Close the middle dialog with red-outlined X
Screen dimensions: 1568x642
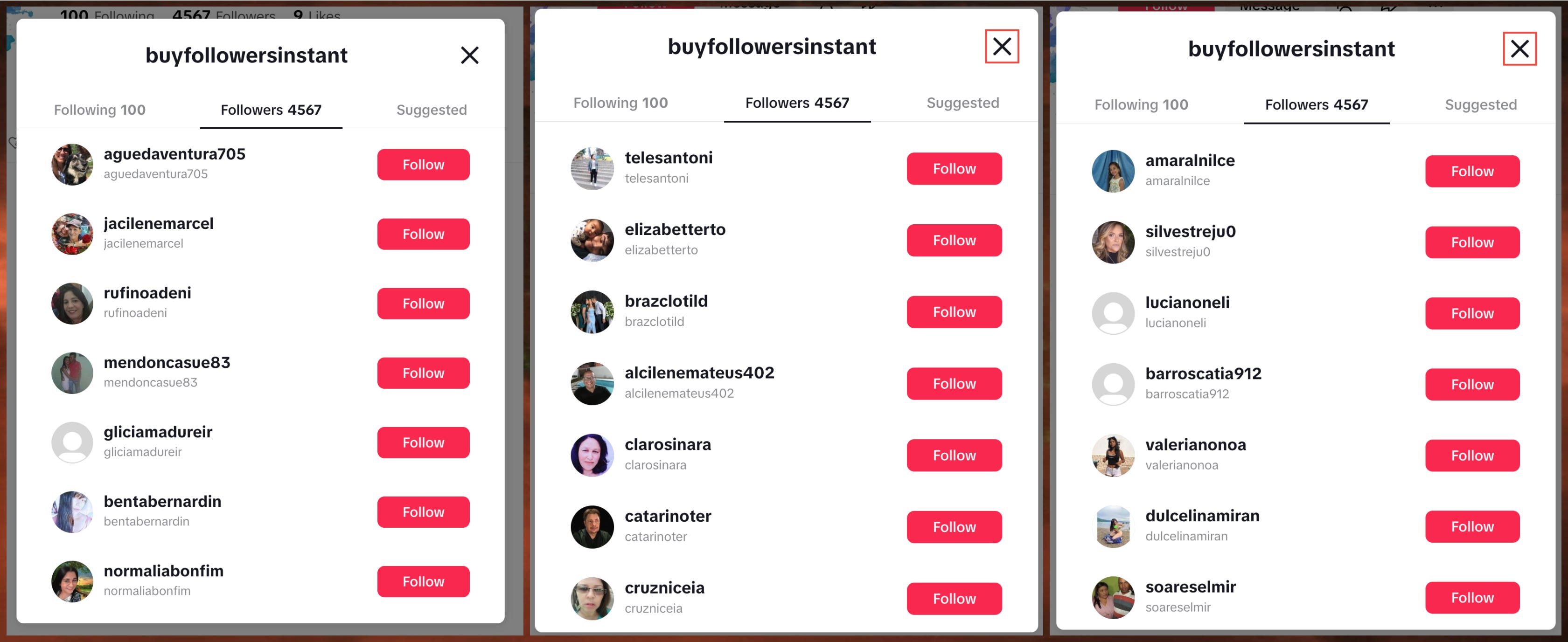[x=1002, y=46]
